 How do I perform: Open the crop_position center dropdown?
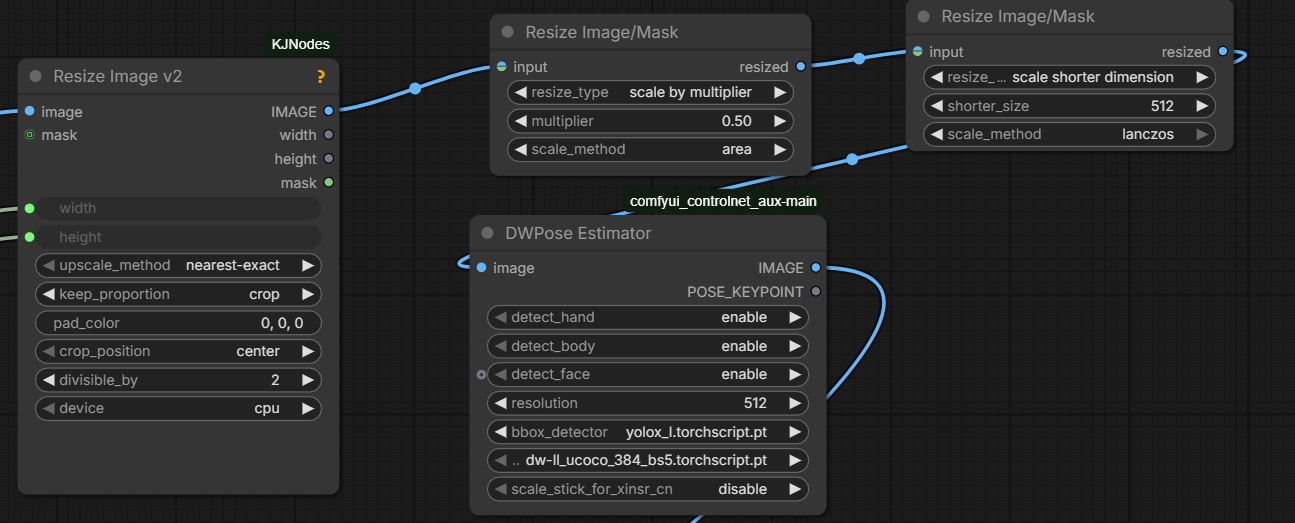[x=178, y=351]
